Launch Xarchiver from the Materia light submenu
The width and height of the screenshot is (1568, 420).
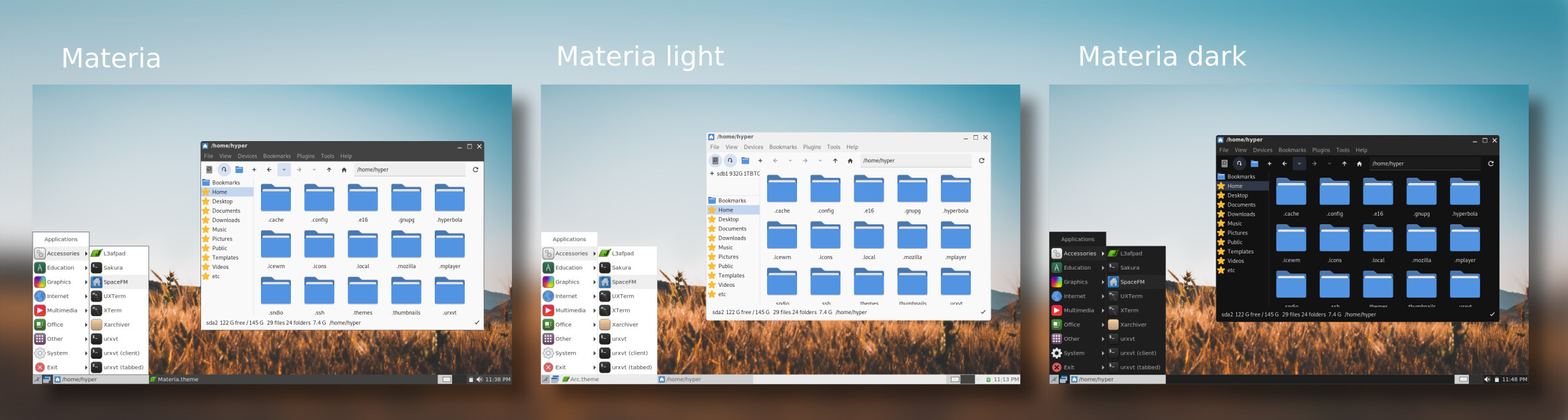tap(625, 325)
